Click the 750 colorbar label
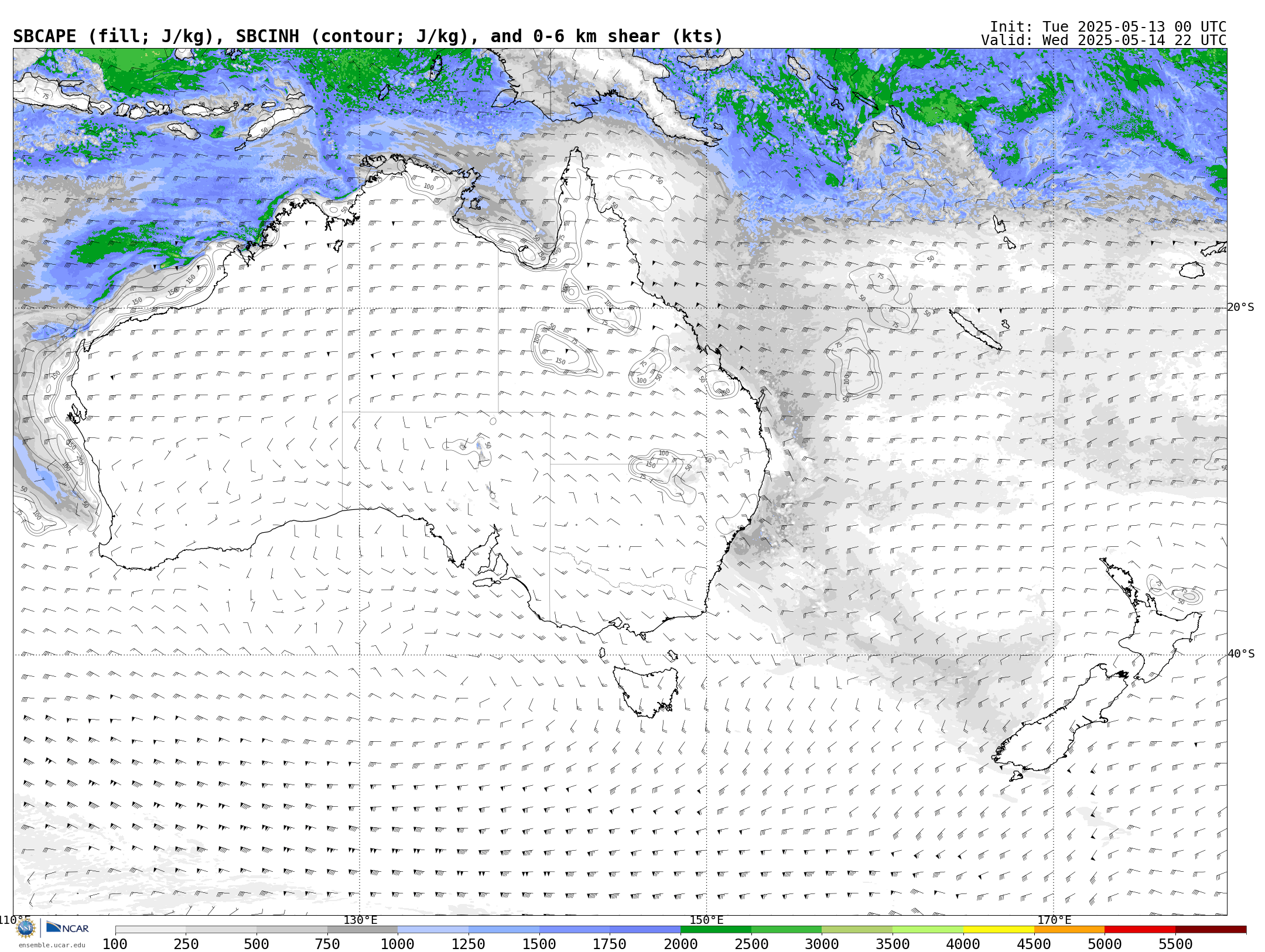The width and height of the screenshot is (1265, 952). [x=327, y=944]
